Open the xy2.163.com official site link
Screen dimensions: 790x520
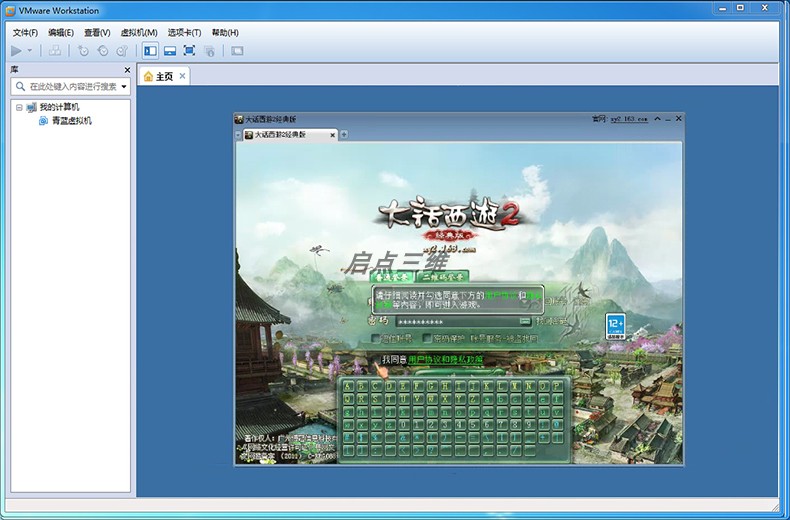click(629, 119)
